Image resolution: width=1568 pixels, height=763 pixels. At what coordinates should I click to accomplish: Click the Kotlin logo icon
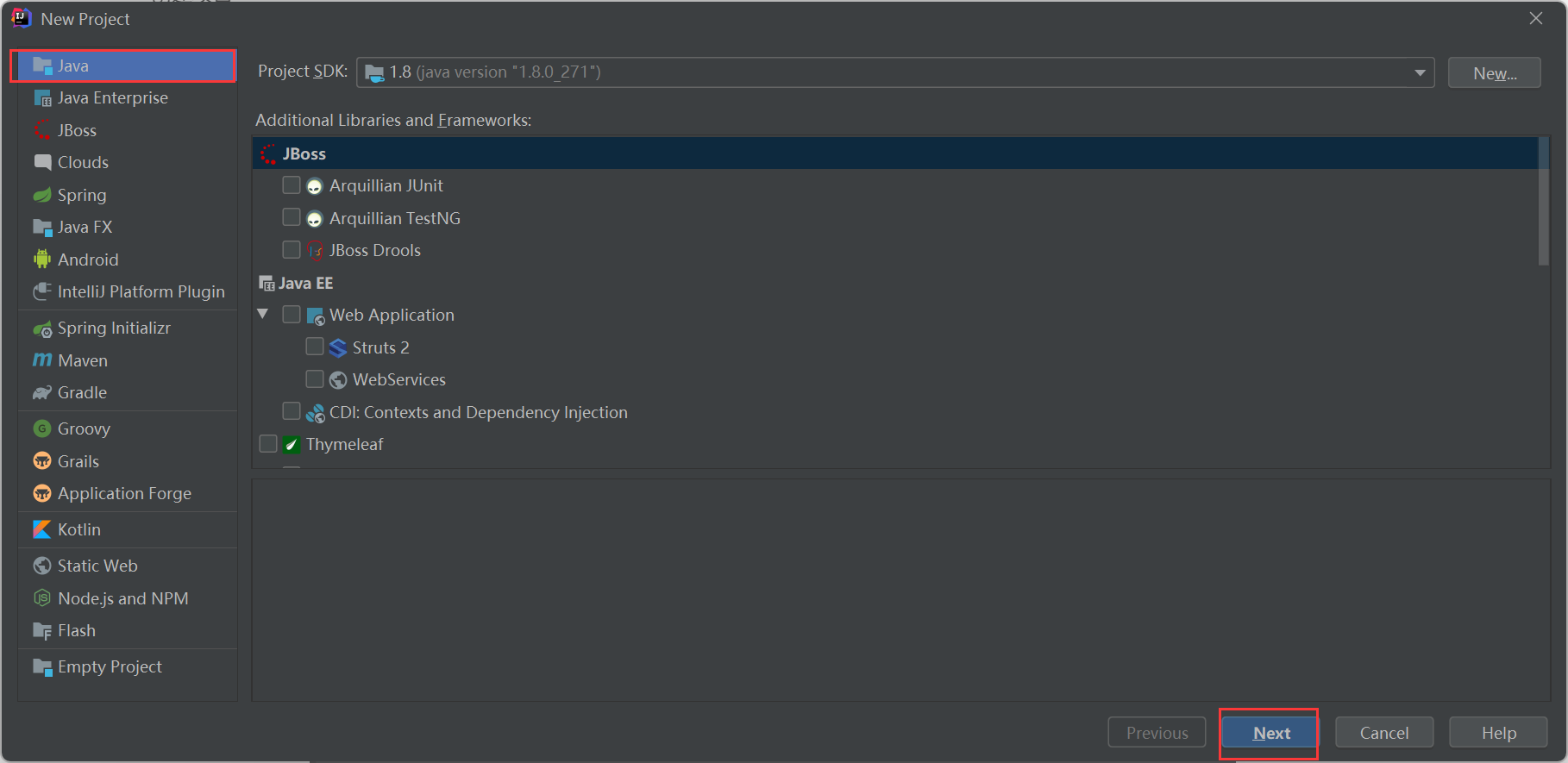click(42, 529)
